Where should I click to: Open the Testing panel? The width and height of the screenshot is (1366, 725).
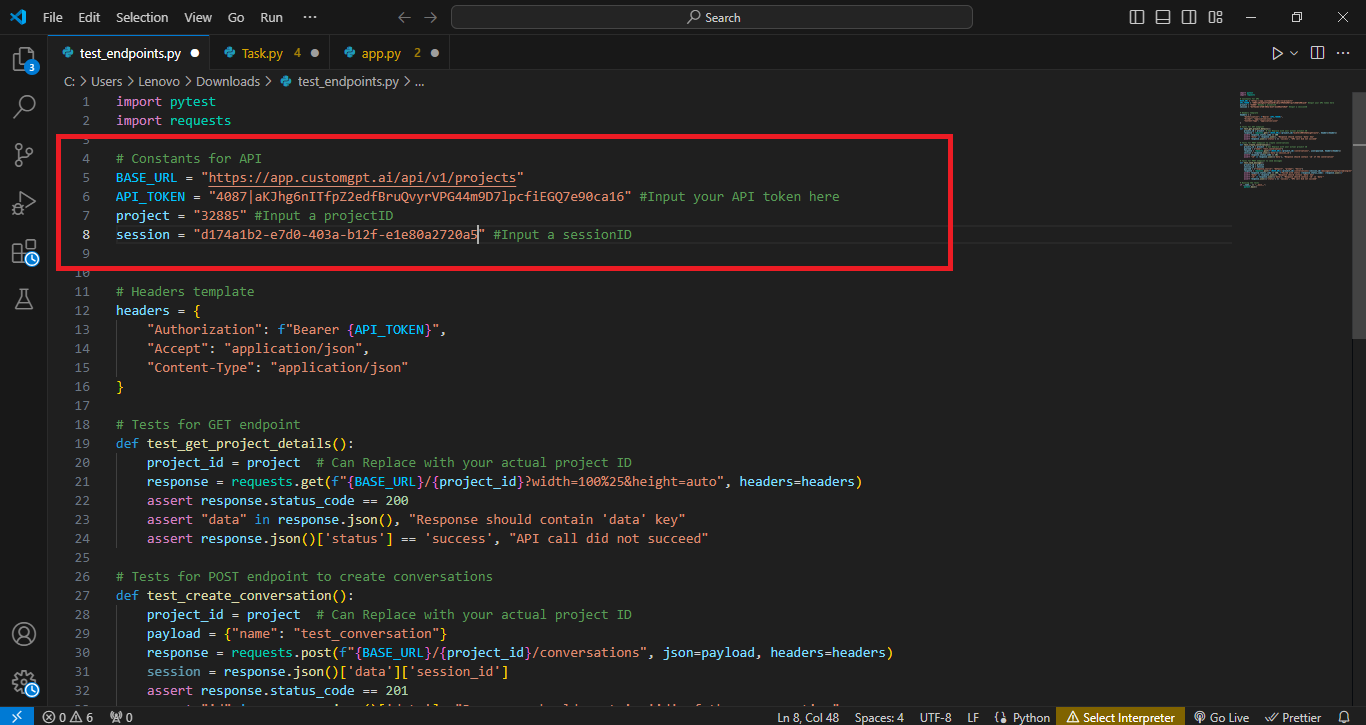pos(24,299)
